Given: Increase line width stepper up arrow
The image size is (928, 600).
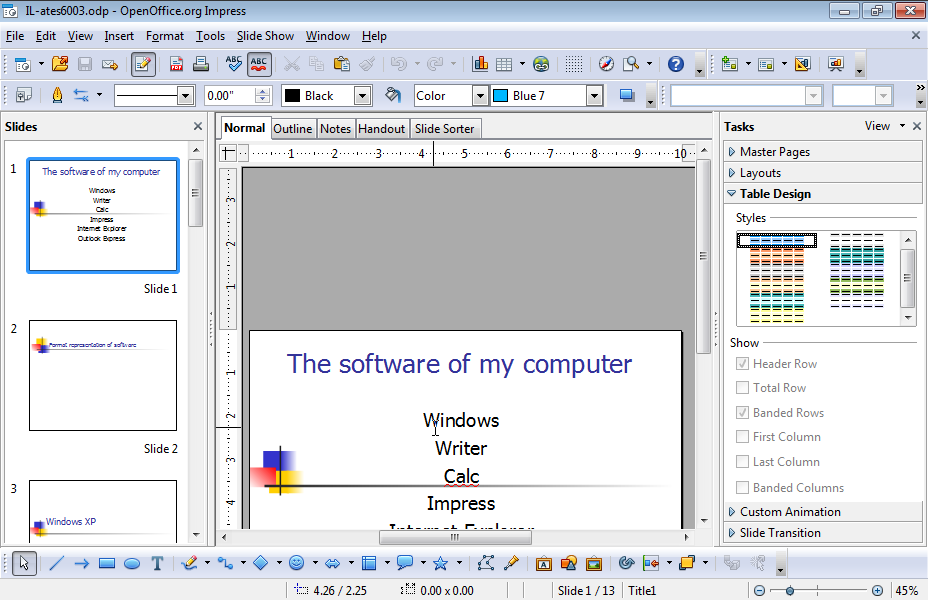Looking at the screenshot, I should point(263,91).
